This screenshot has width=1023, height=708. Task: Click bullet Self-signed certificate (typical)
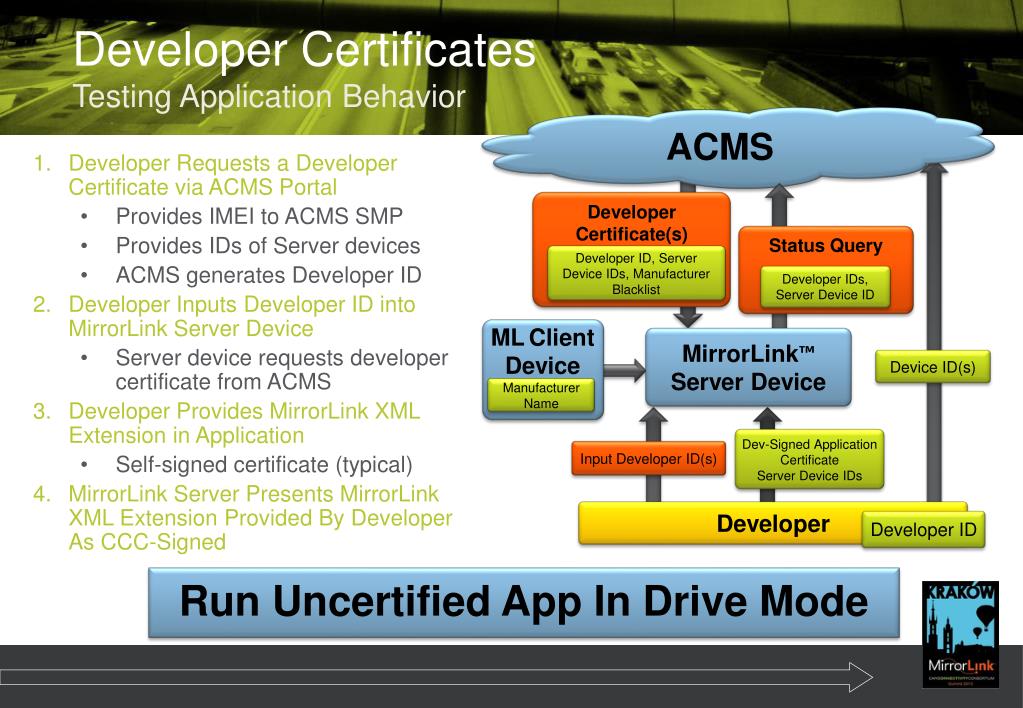(264, 465)
